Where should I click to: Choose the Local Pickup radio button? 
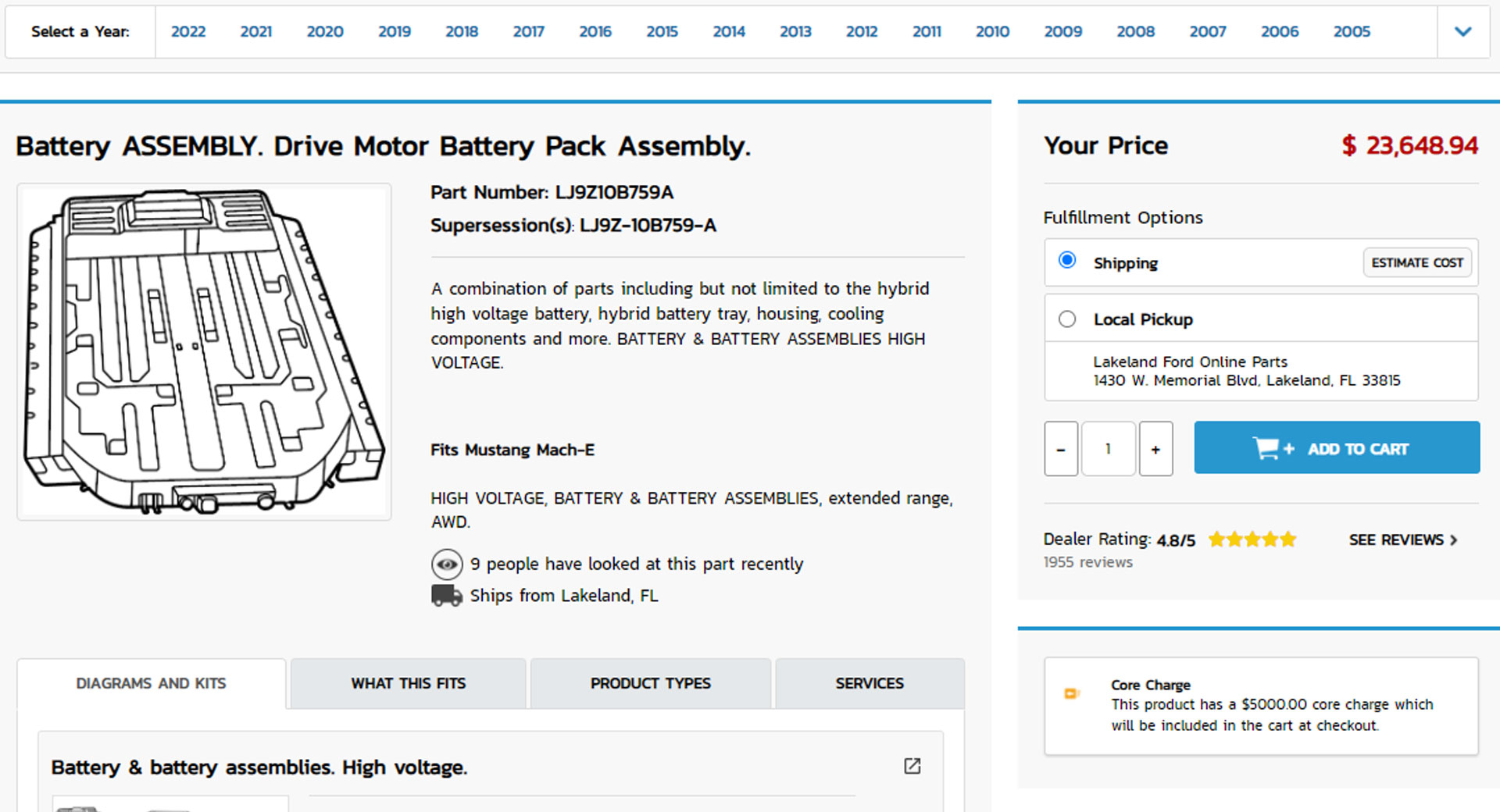(x=1066, y=319)
